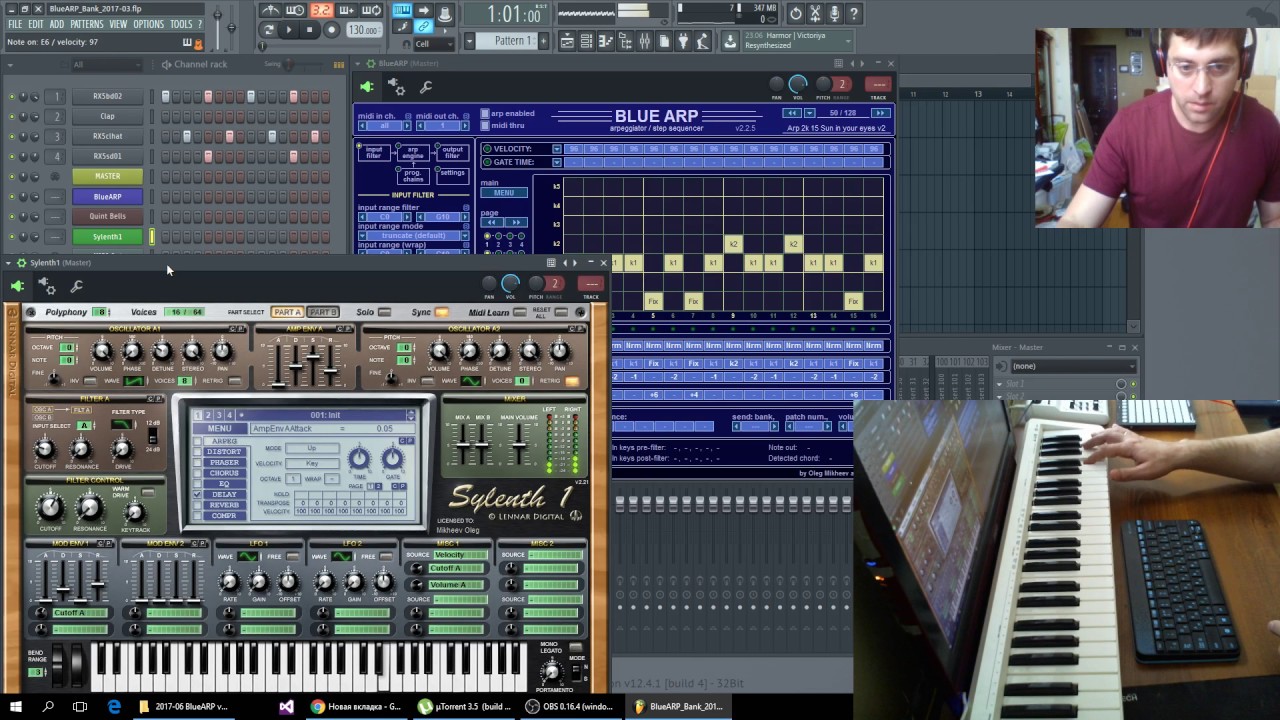Open the FILE menu

pos(14,24)
